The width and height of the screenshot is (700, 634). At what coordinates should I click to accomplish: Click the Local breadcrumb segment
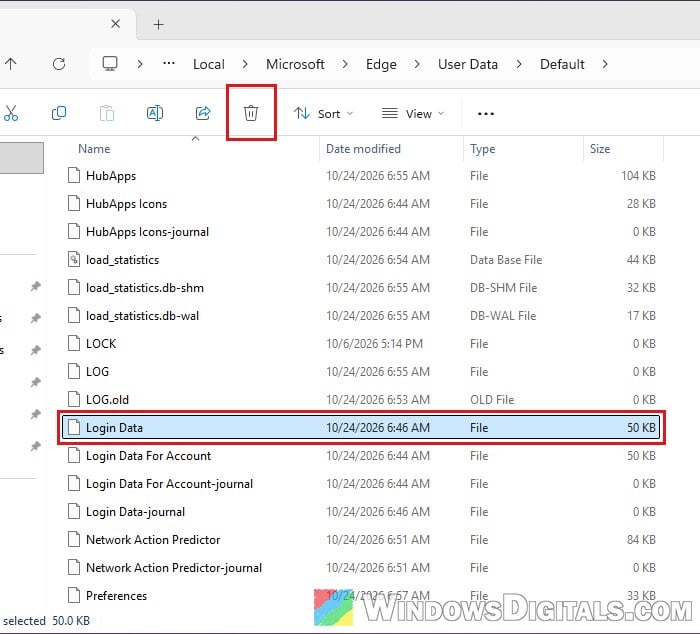pos(208,64)
